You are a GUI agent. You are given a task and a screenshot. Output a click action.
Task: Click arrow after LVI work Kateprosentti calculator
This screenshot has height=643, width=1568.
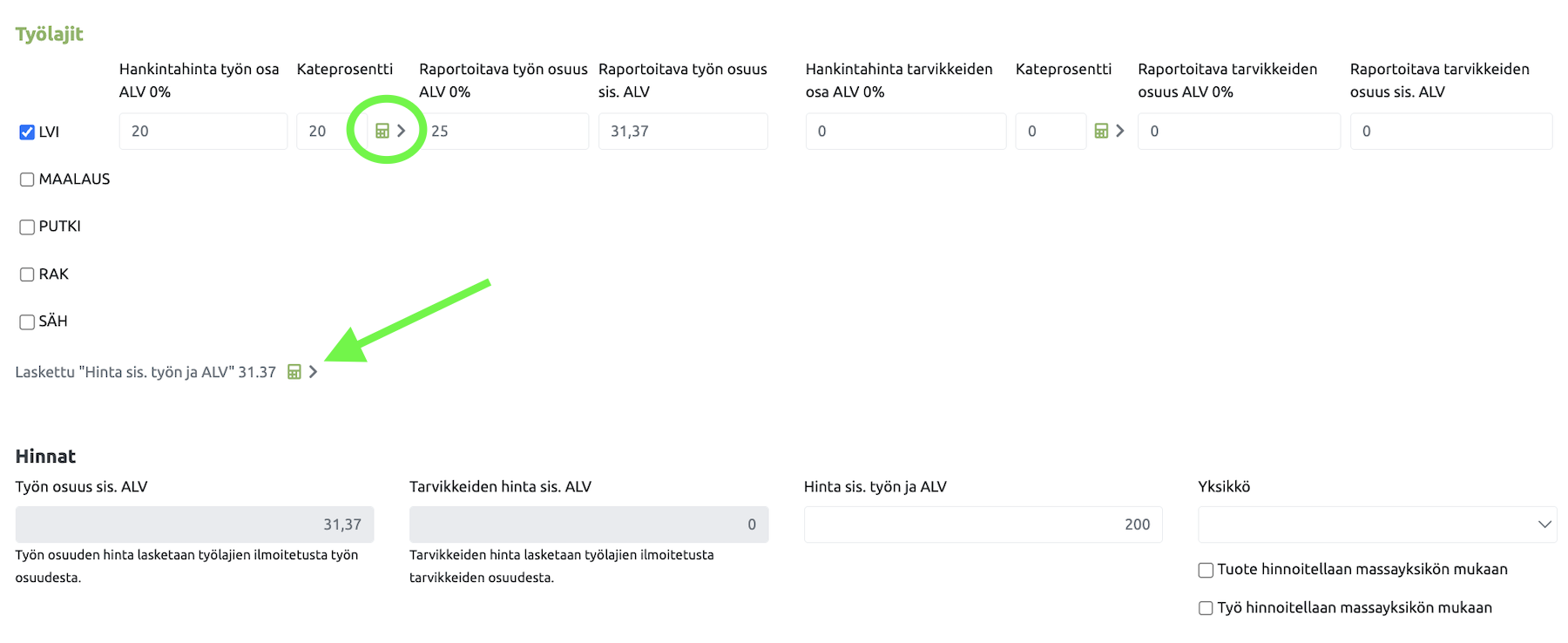click(402, 131)
